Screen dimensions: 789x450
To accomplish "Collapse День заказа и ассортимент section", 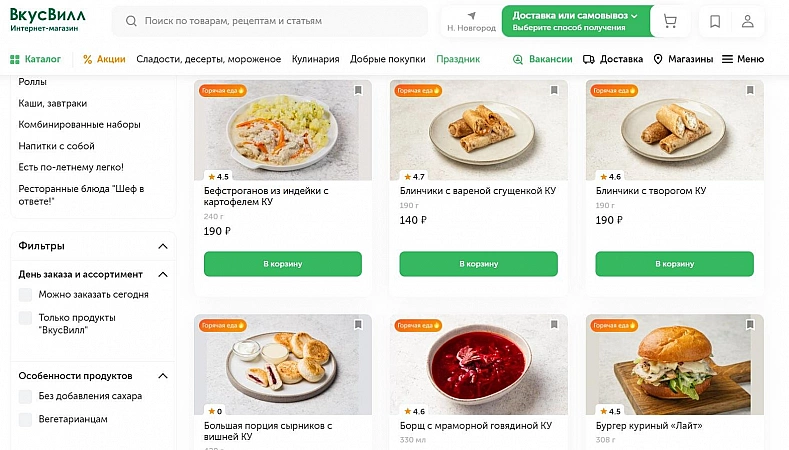I will pyautogui.click(x=162, y=274).
